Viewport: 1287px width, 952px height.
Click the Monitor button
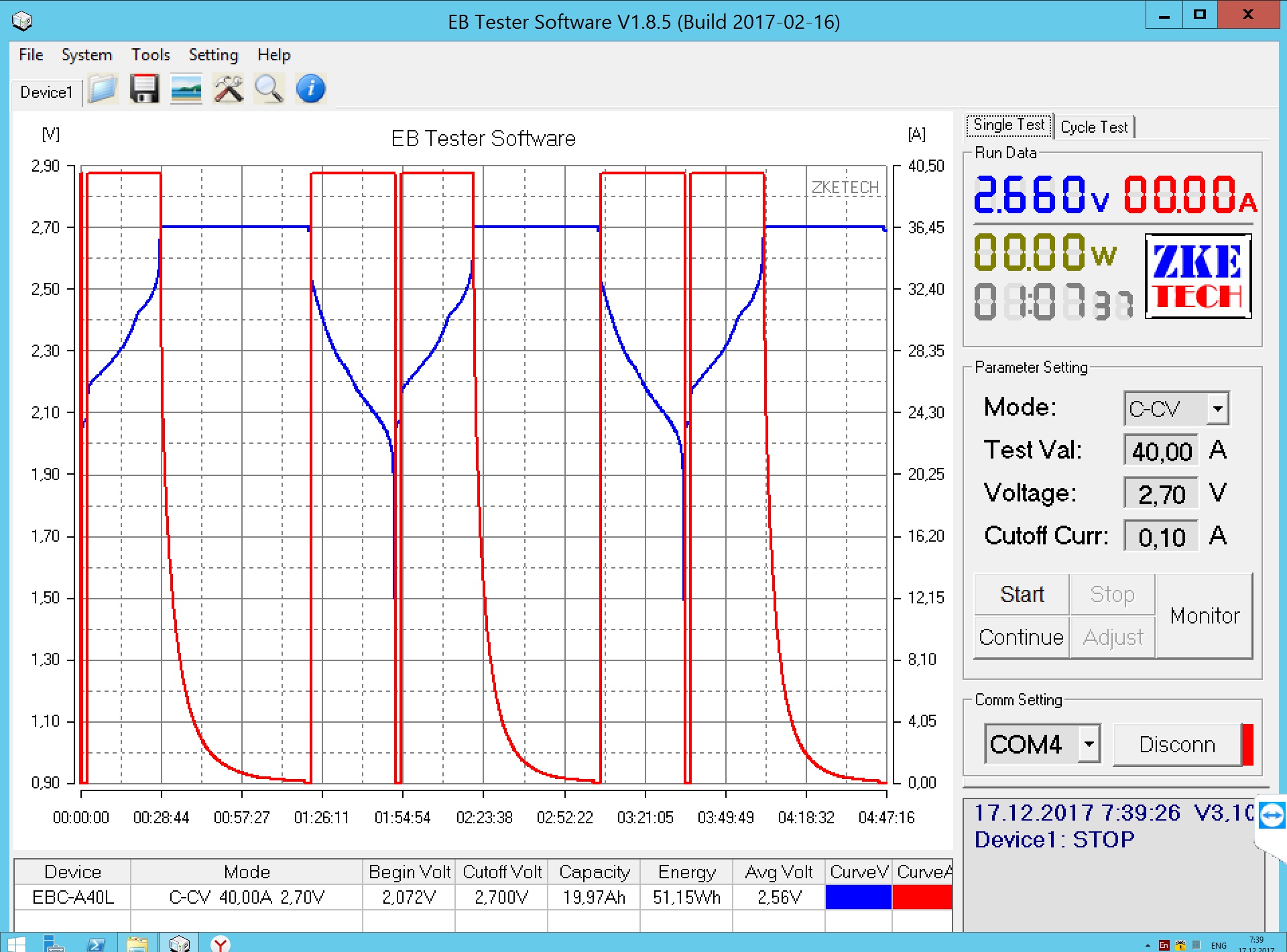pos(1205,615)
